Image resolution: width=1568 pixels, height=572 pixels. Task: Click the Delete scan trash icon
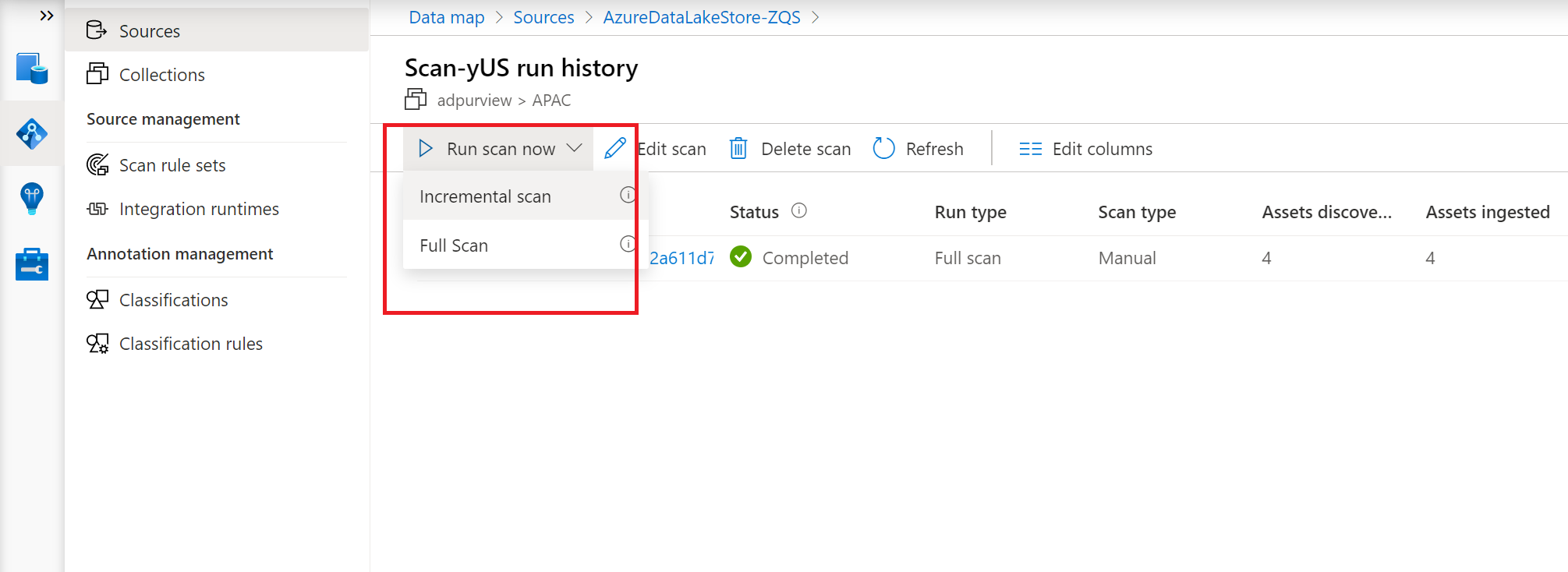tap(738, 148)
